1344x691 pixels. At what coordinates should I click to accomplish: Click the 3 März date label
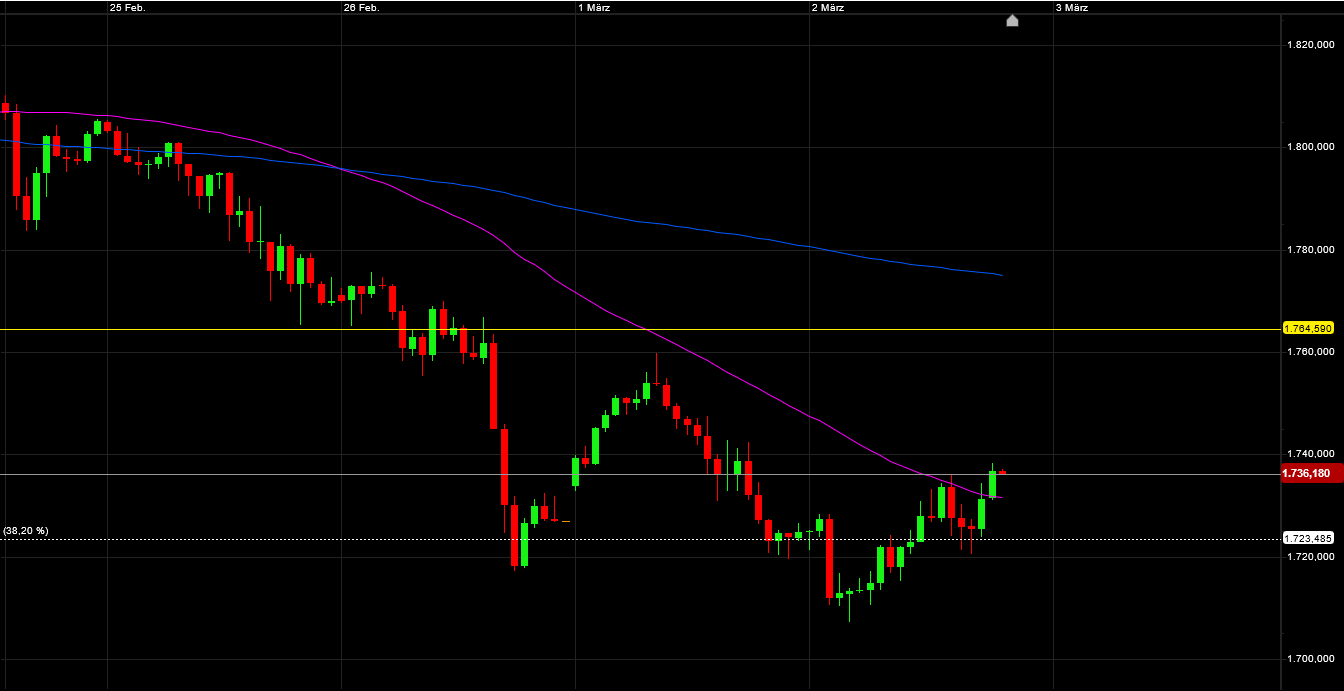(1072, 7)
